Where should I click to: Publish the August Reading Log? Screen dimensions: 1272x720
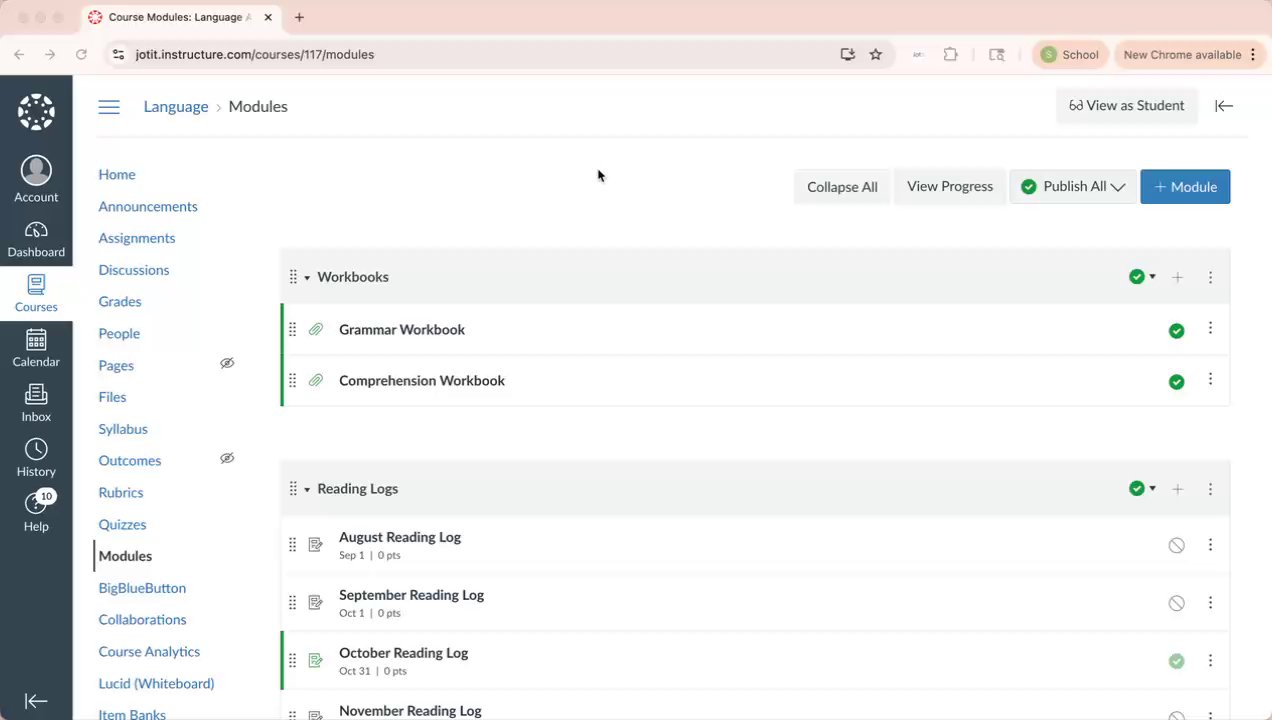coord(1176,545)
